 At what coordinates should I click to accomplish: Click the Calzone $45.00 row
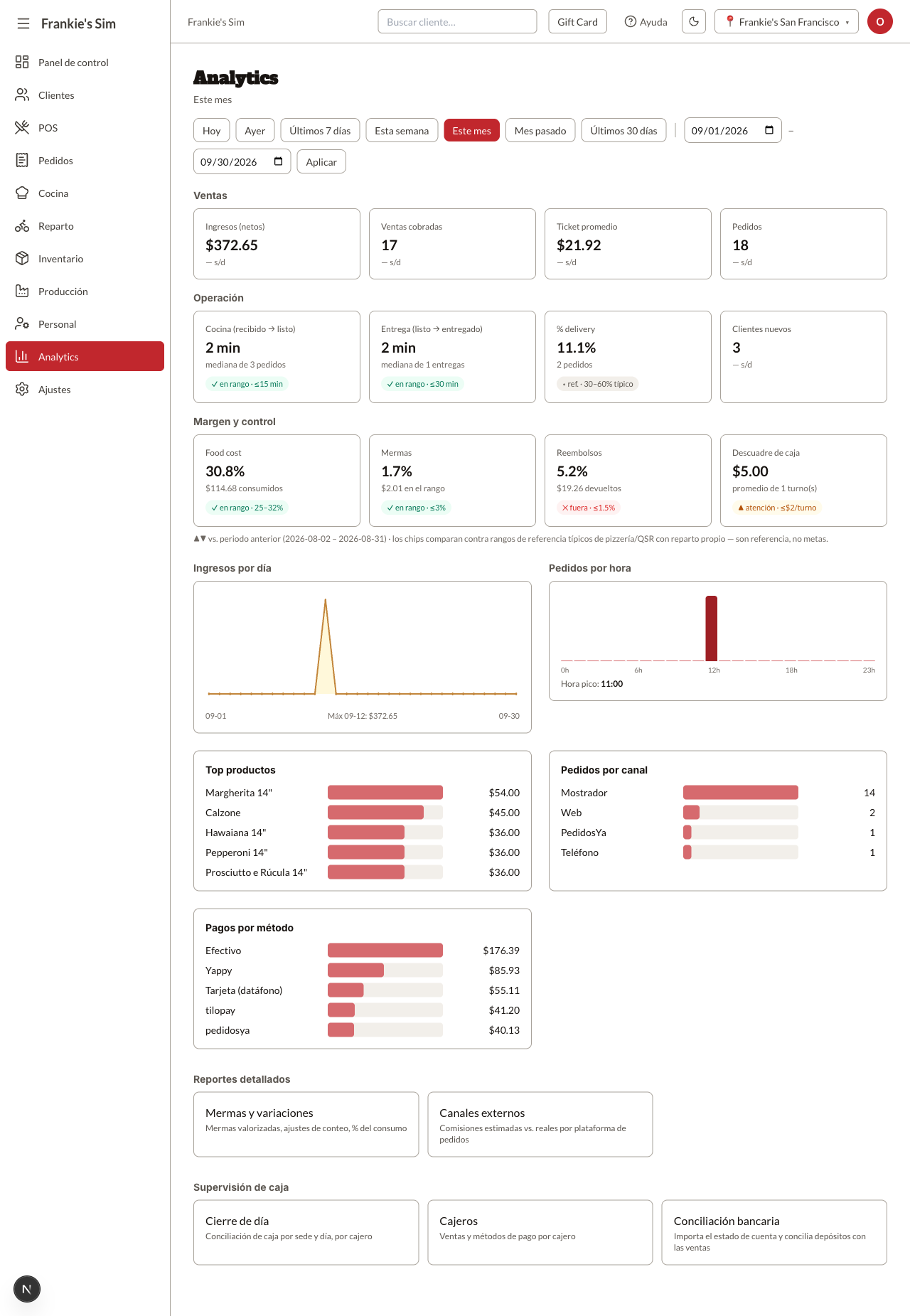tap(363, 812)
